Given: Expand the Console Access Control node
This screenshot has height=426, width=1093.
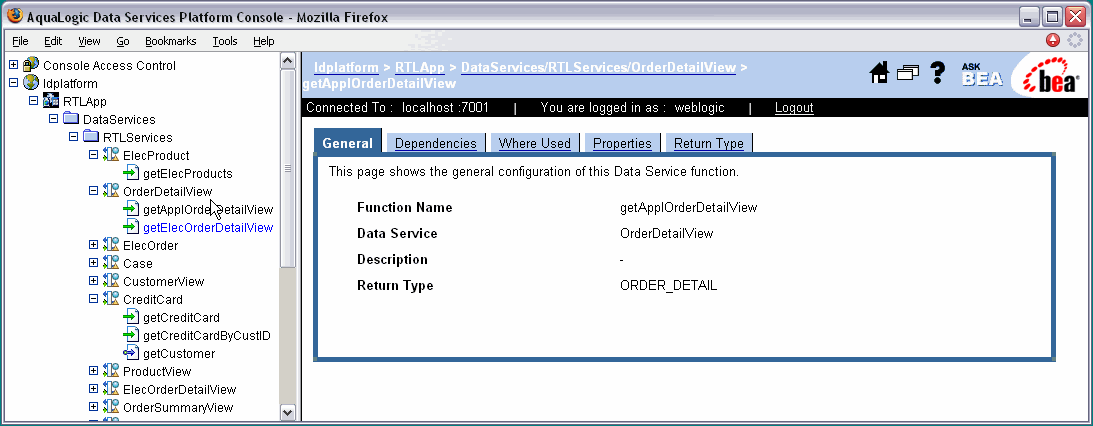Looking at the screenshot, I should coord(13,65).
